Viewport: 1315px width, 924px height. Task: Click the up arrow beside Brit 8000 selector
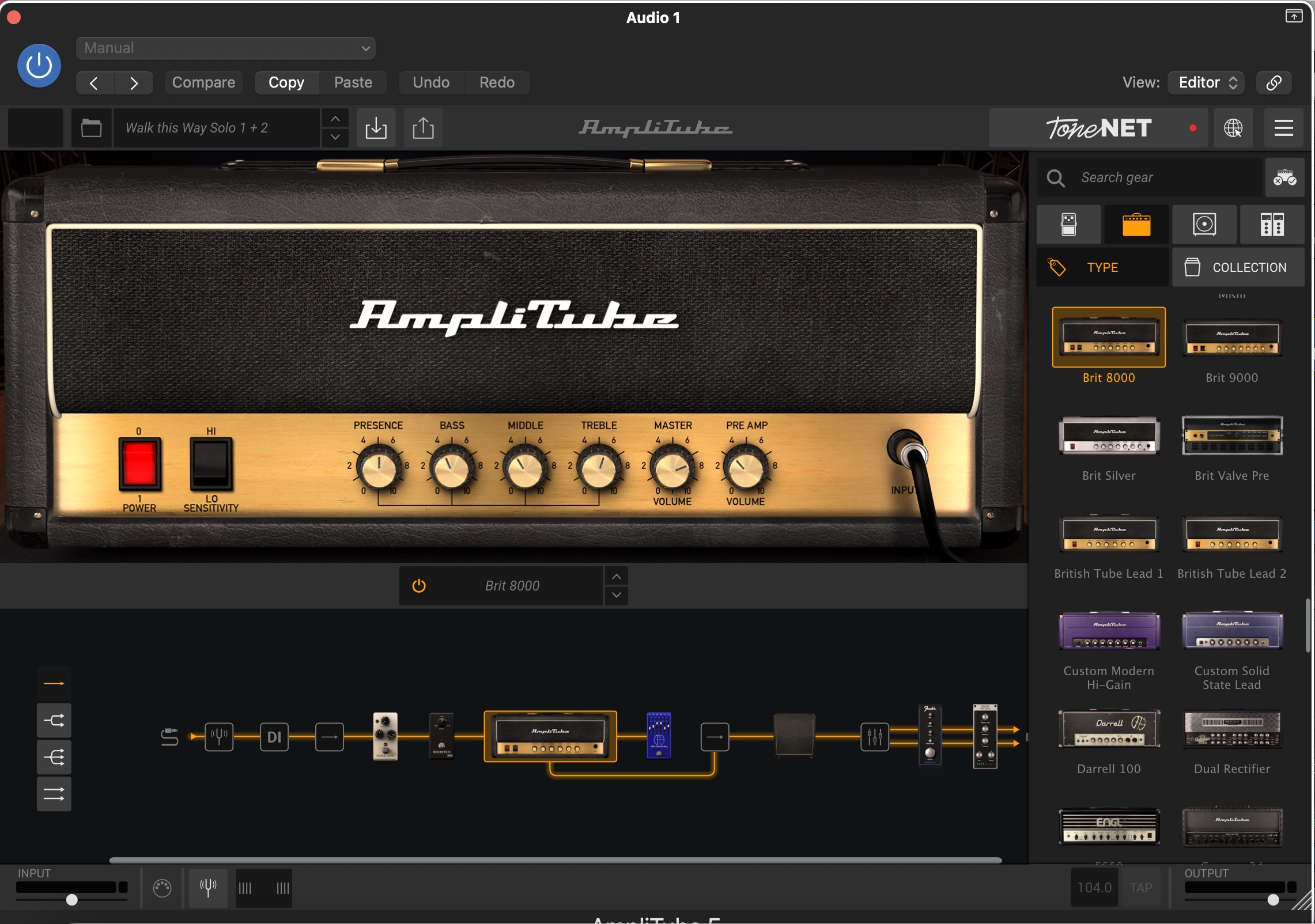[616, 577]
